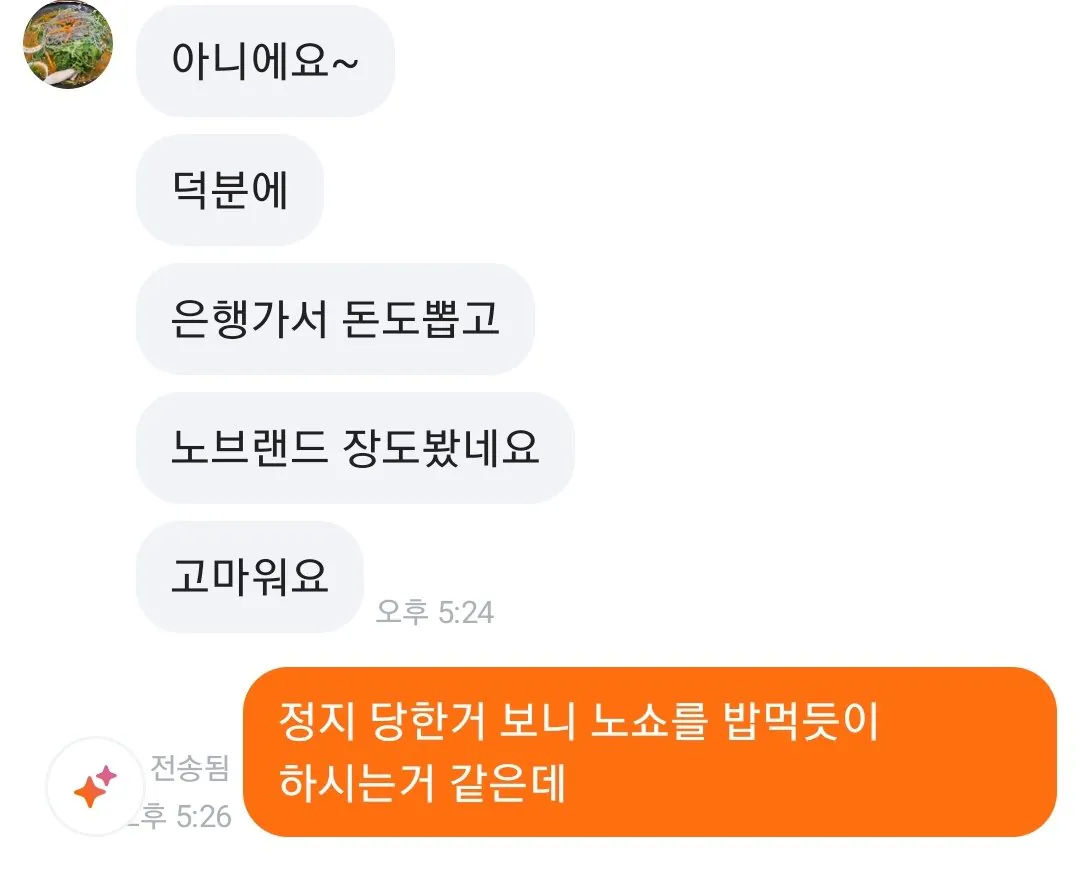Click '밥먹듯이' in the orange message
The image size is (1080, 875).
point(801,721)
